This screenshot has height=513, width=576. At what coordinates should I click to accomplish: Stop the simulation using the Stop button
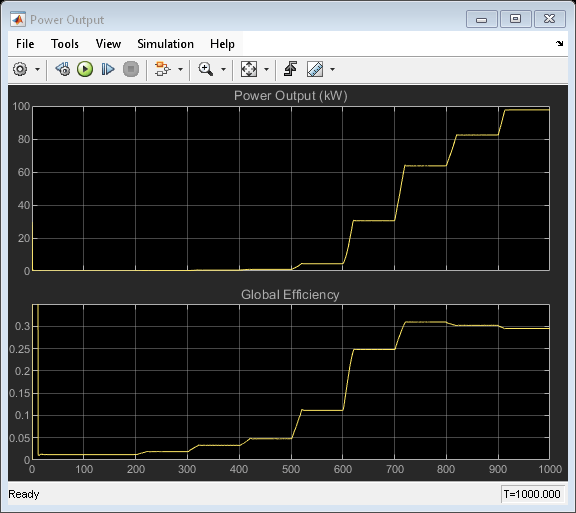(x=131, y=69)
